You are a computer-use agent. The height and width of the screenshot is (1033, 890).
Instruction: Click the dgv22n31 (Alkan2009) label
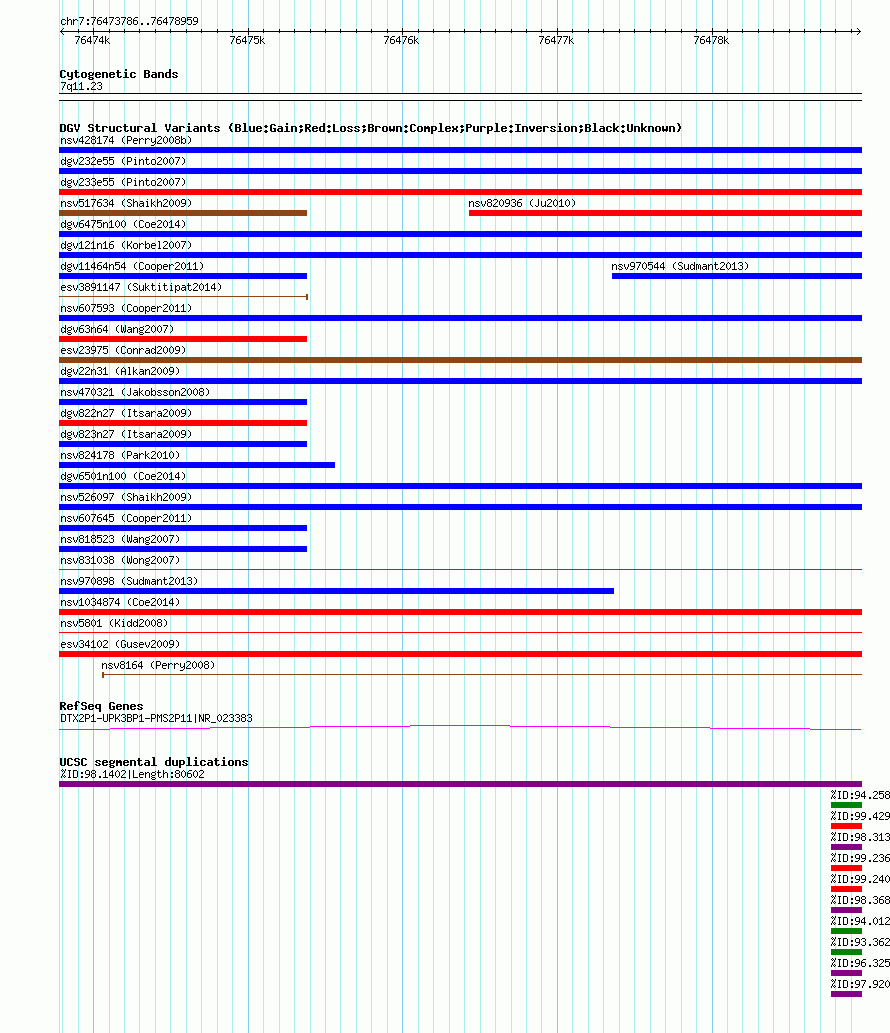[x=120, y=372]
